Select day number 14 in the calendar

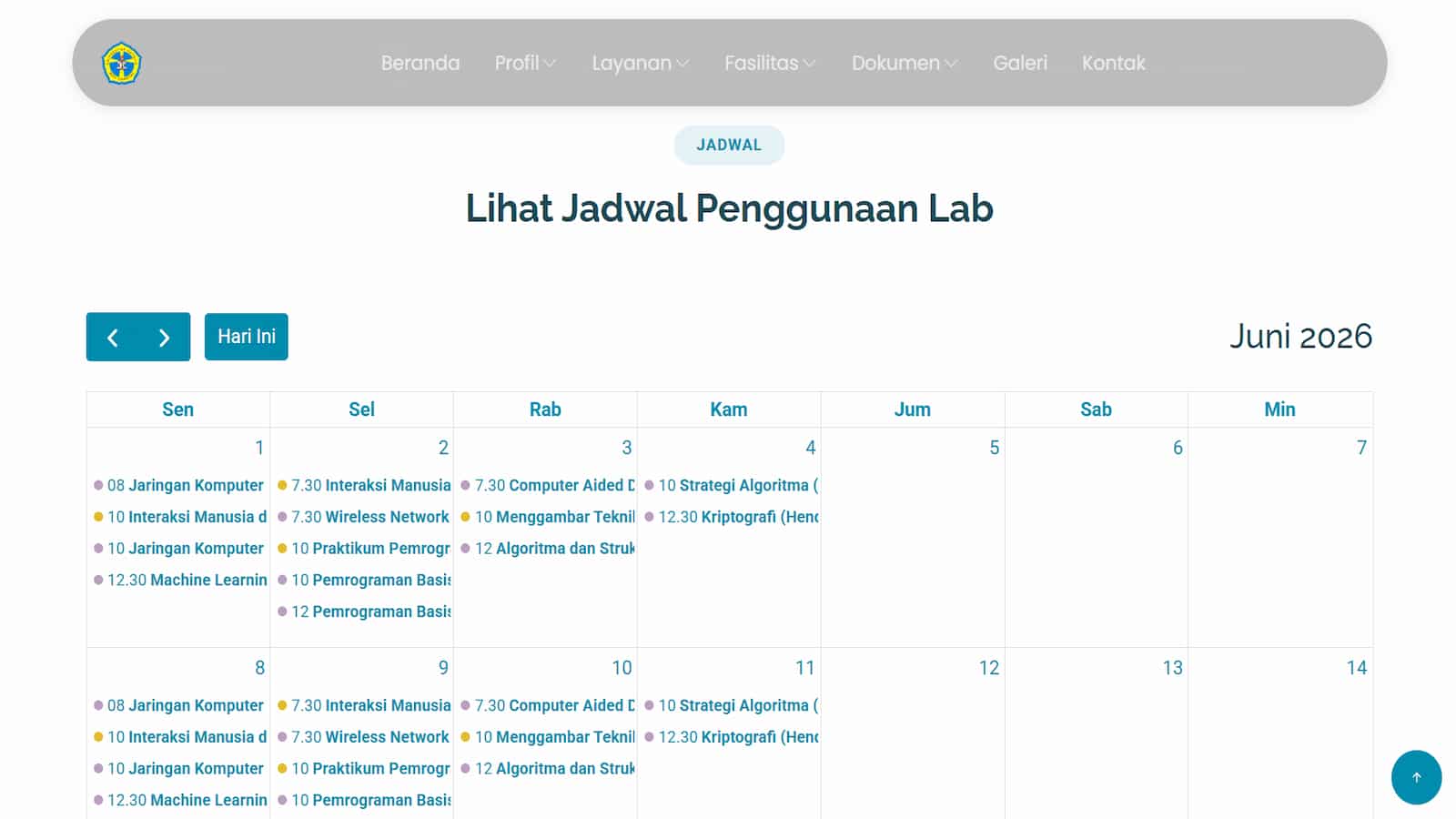pos(1357,668)
